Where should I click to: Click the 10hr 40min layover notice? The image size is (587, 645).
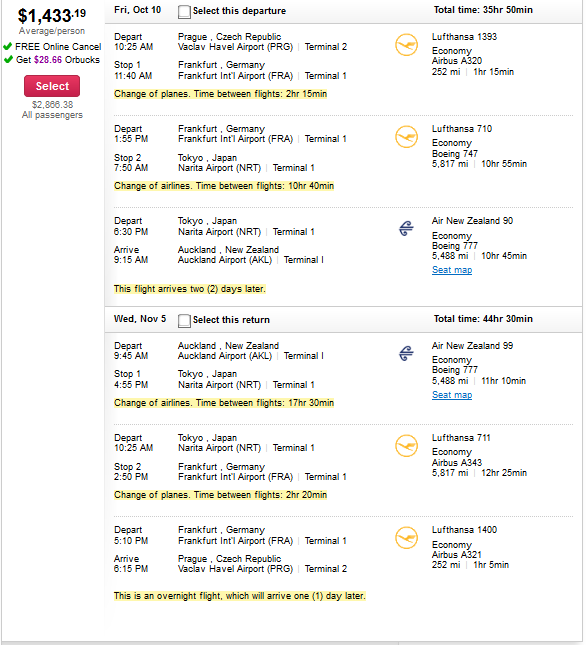224,186
